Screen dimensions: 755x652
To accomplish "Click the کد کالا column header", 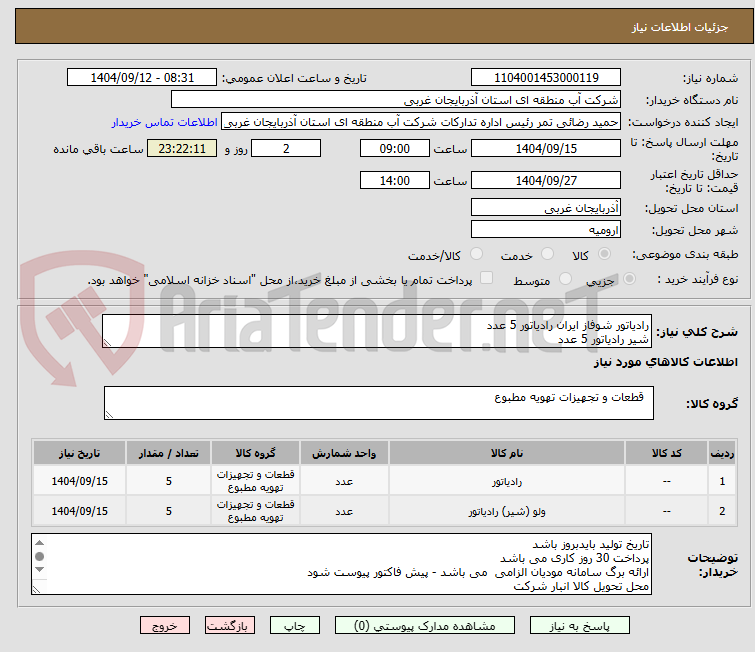I will (x=666, y=453).
